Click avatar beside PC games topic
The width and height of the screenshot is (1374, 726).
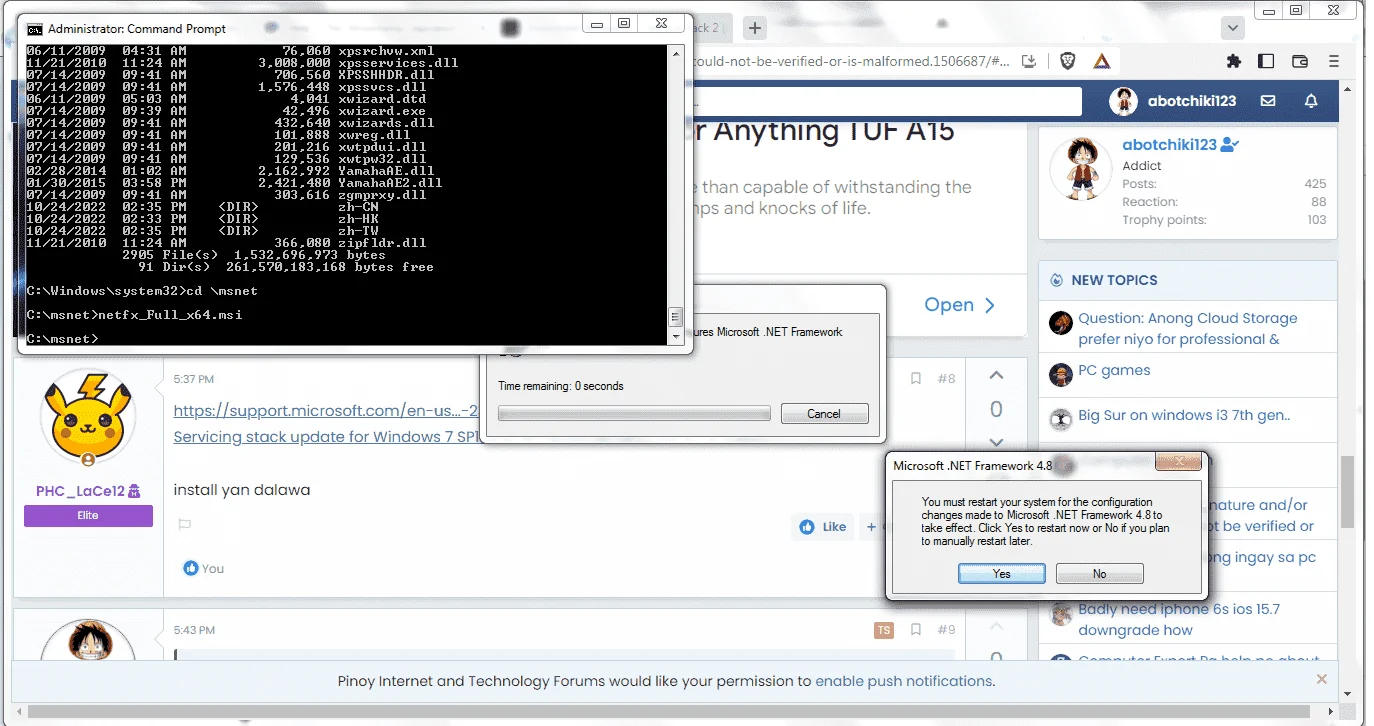tap(1061, 375)
